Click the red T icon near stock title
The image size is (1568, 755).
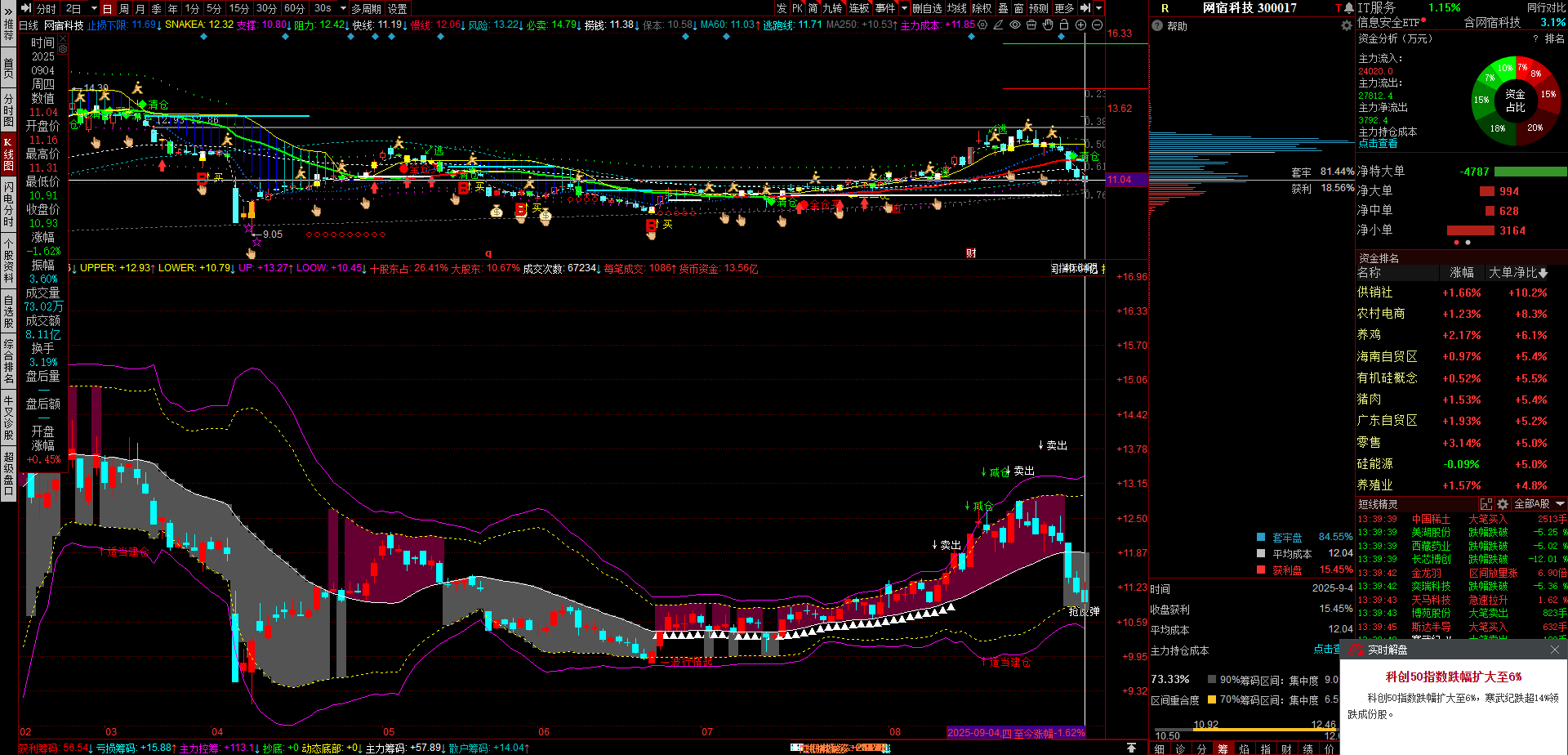[1339, 8]
